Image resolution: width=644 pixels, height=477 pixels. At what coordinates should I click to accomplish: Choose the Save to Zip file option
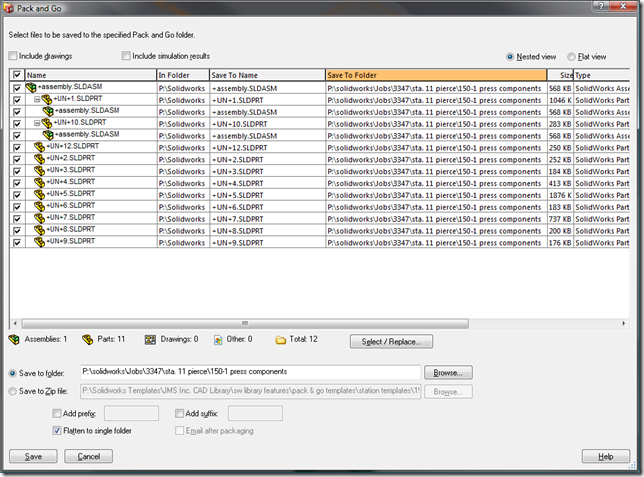pos(13,391)
